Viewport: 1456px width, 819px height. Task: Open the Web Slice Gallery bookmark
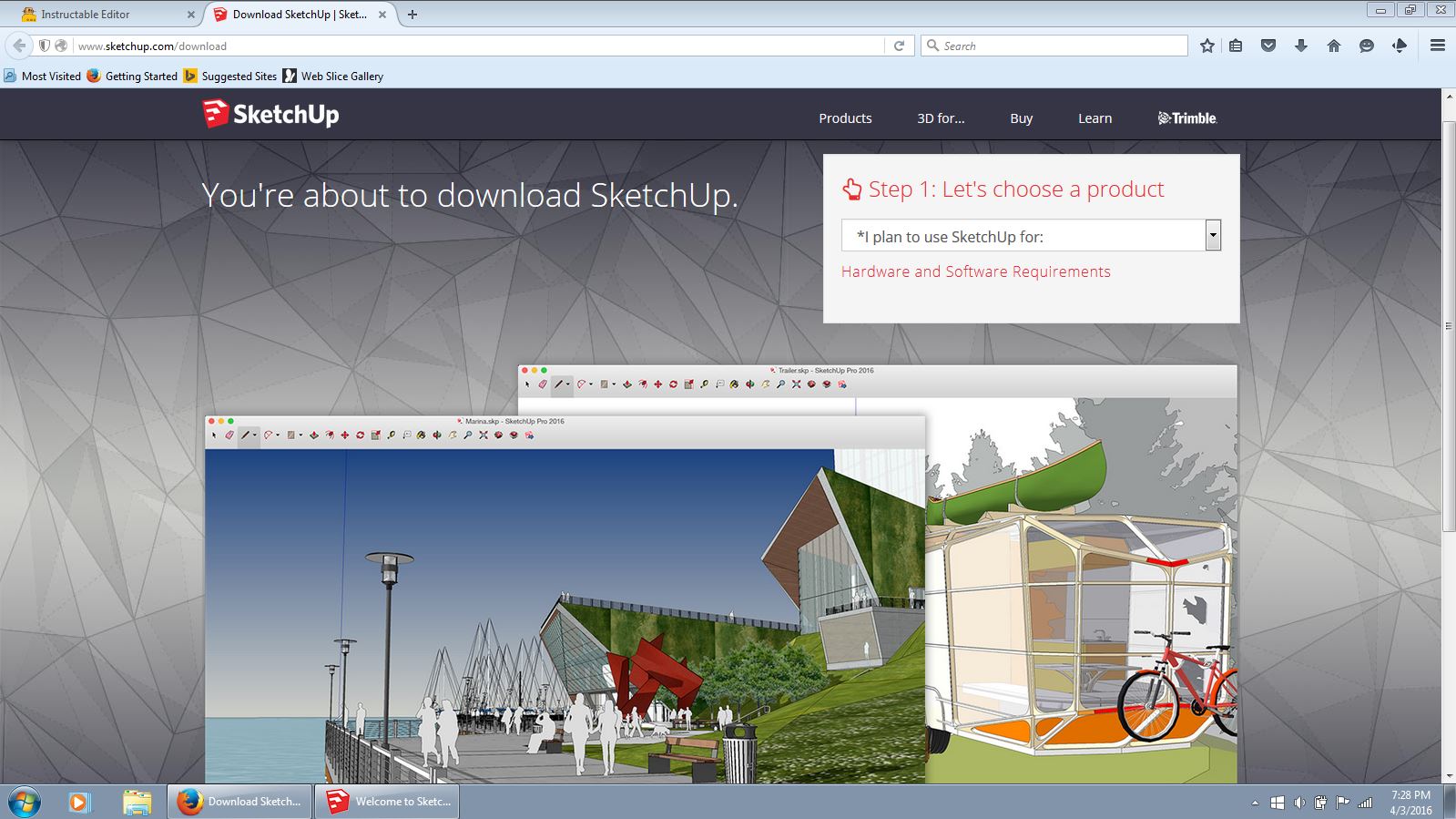pos(333,77)
